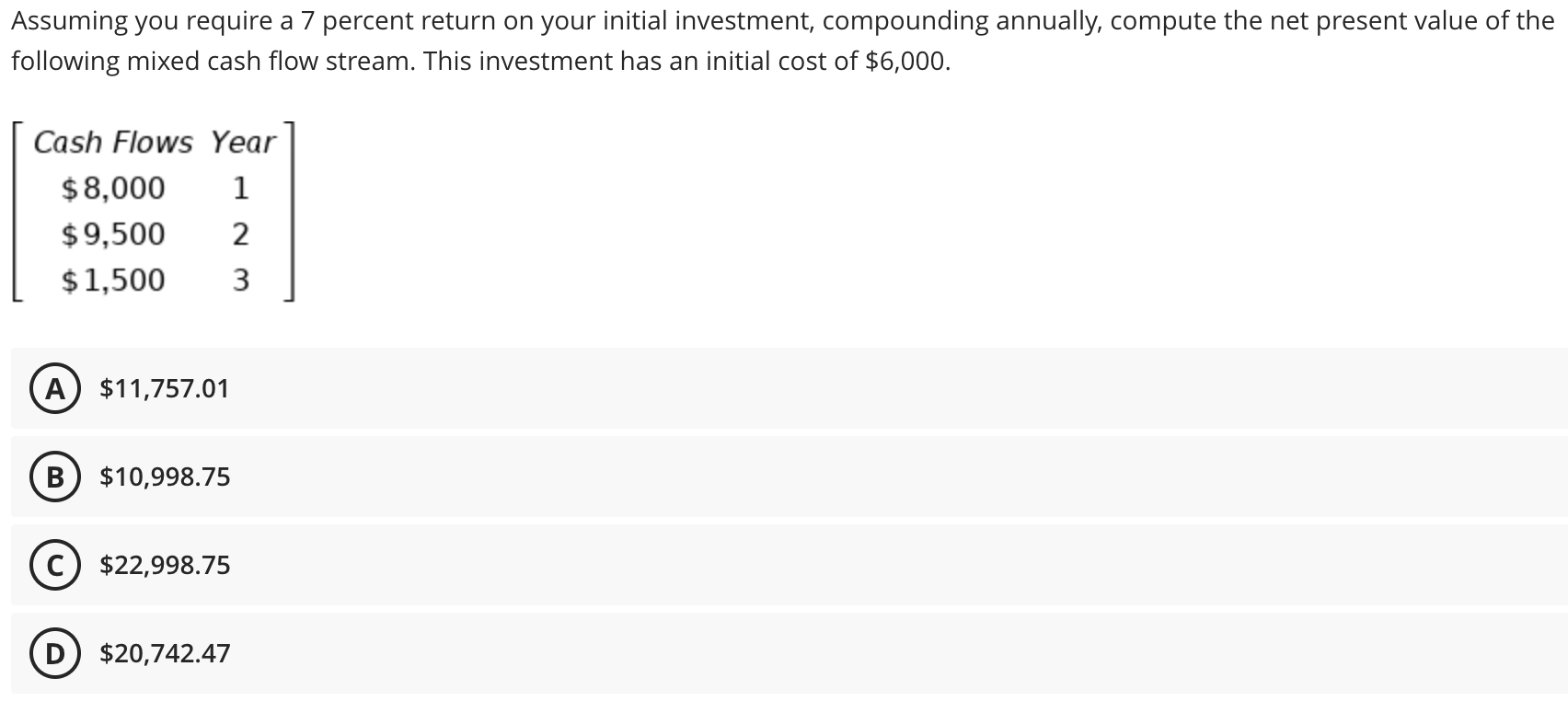Click the answer text $20,742.47
The width and height of the screenshot is (1568, 701).
tap(164, 653)
